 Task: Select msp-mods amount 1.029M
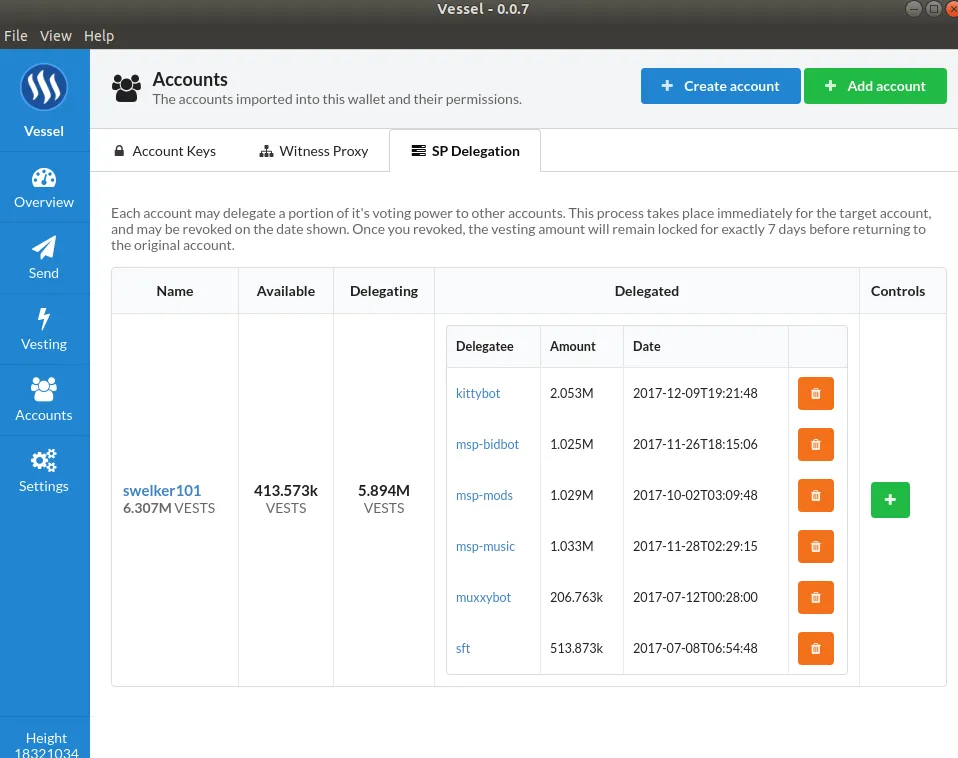click(x=571, y=495)
